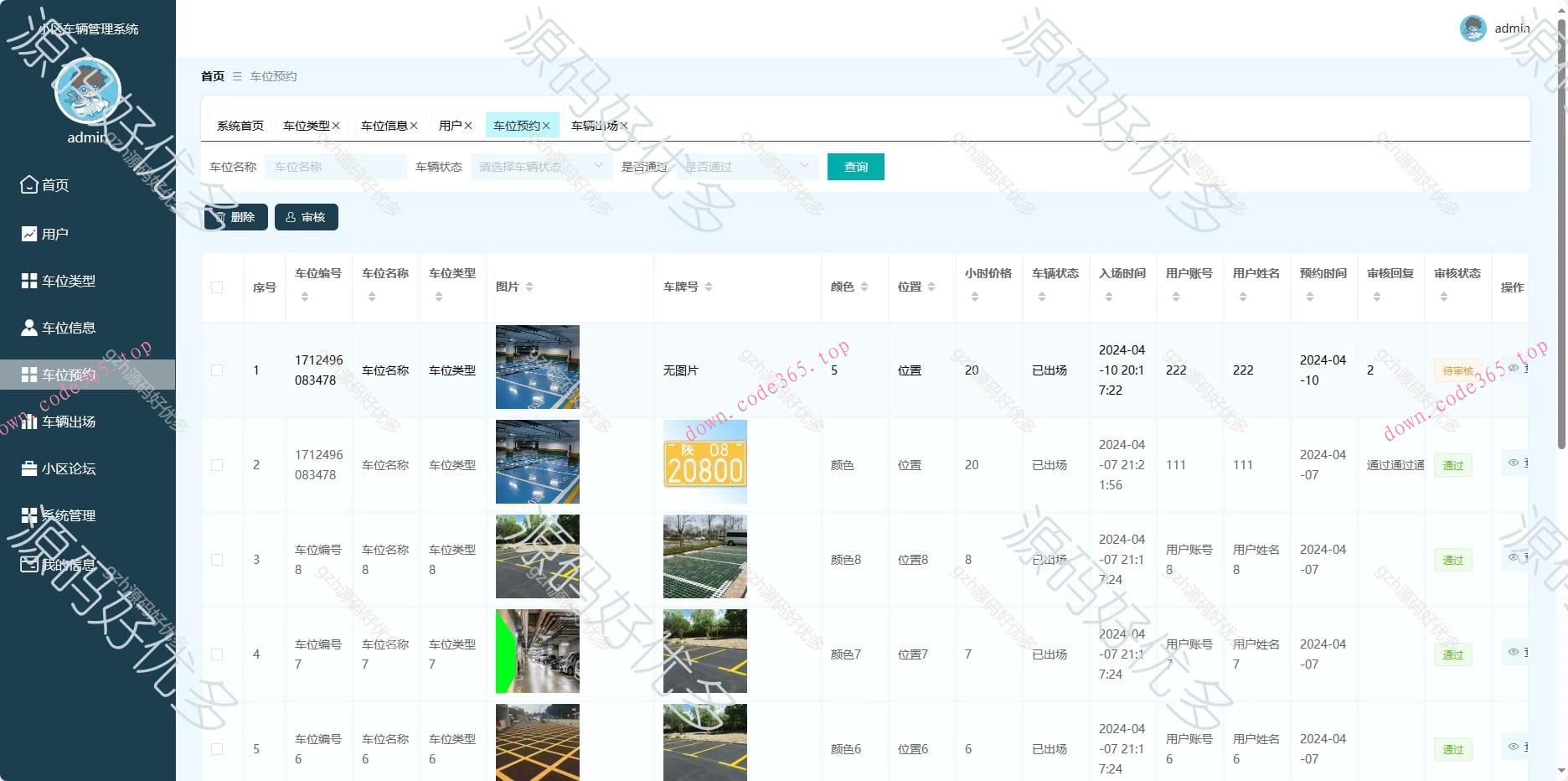
Task: Click the breadcrumb menu separator icon
Action: click(237, 76)
